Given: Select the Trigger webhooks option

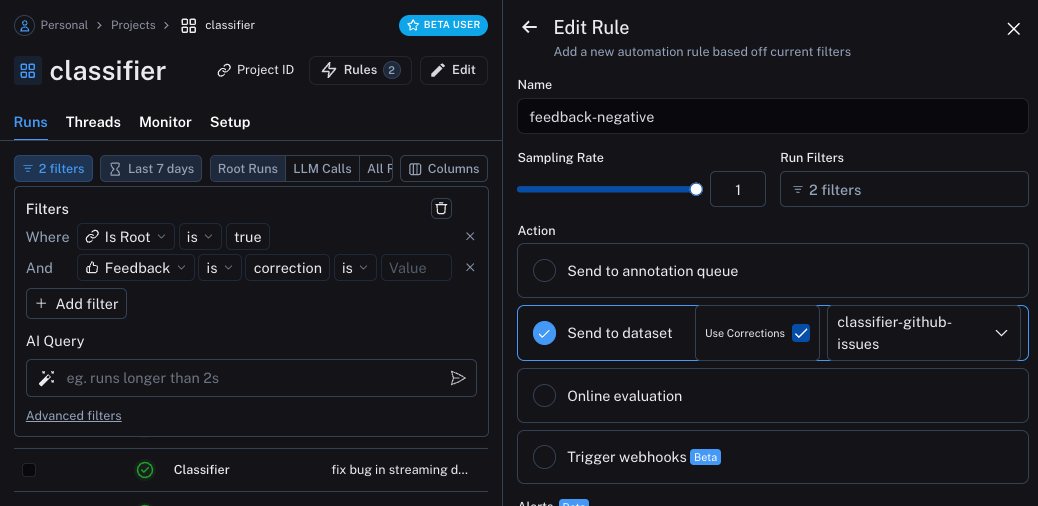Looking at the screenshot, I should [x=544, y=457].
